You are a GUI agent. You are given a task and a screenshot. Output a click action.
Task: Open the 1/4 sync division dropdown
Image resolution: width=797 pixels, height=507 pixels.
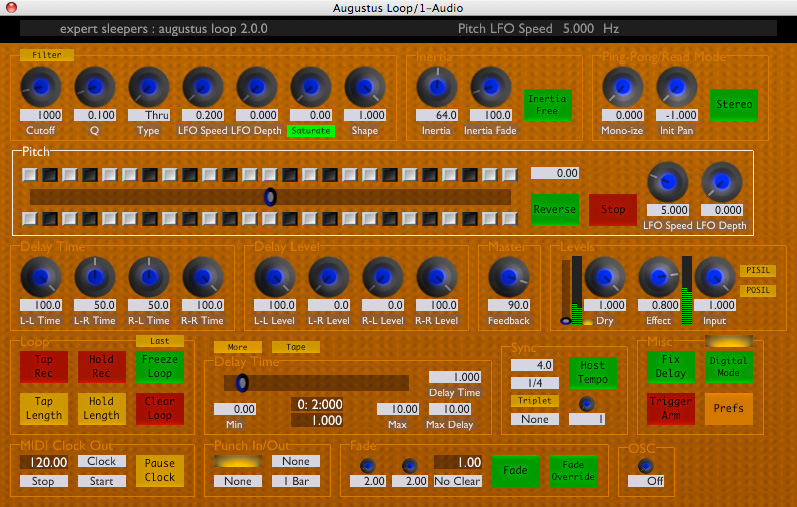click(535, 383)
